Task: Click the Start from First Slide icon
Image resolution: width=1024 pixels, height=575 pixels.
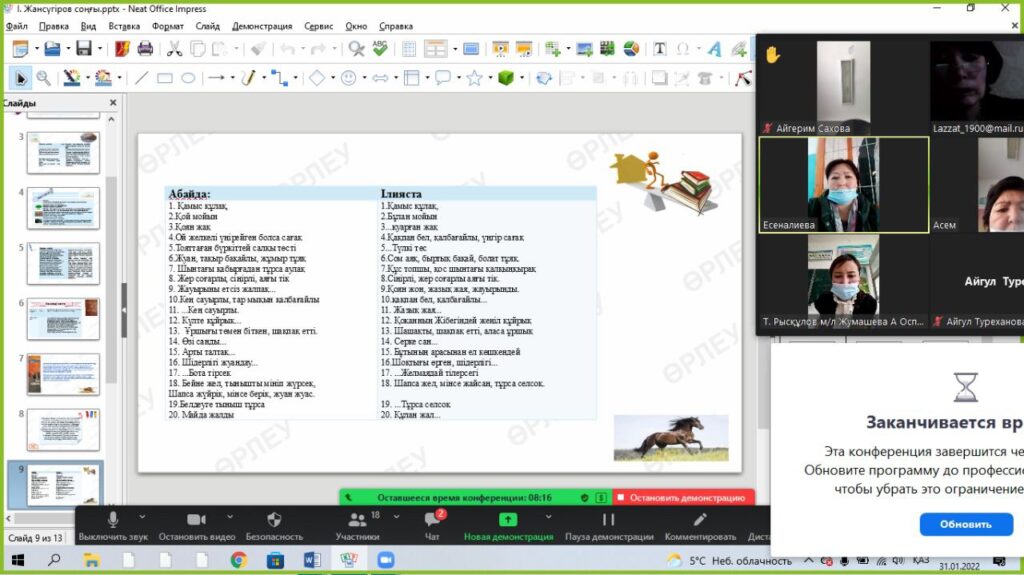Action: (500, 48)
